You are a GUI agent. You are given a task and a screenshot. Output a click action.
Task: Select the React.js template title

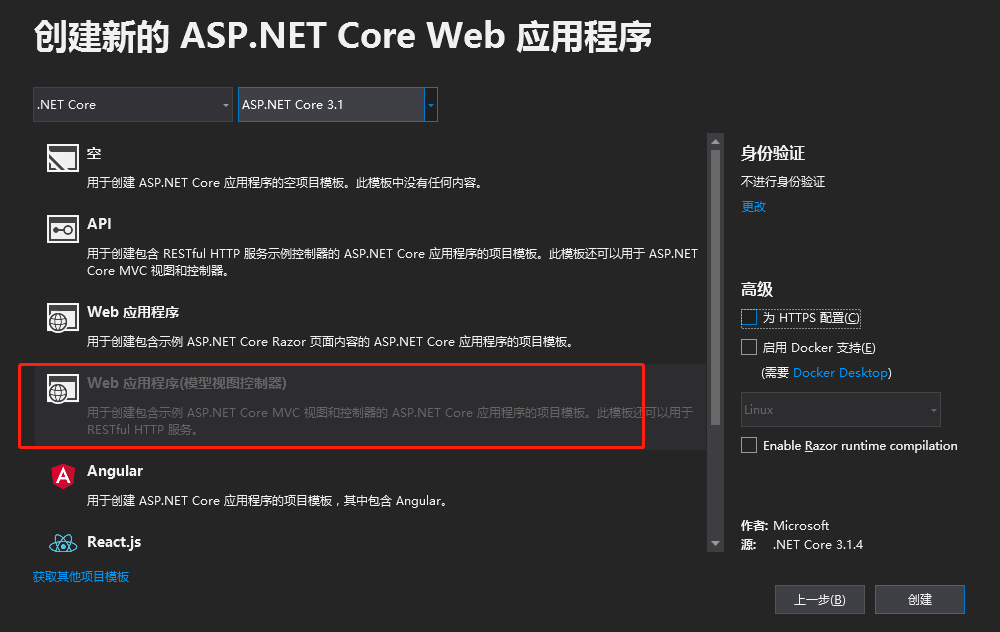click(114, 541)
